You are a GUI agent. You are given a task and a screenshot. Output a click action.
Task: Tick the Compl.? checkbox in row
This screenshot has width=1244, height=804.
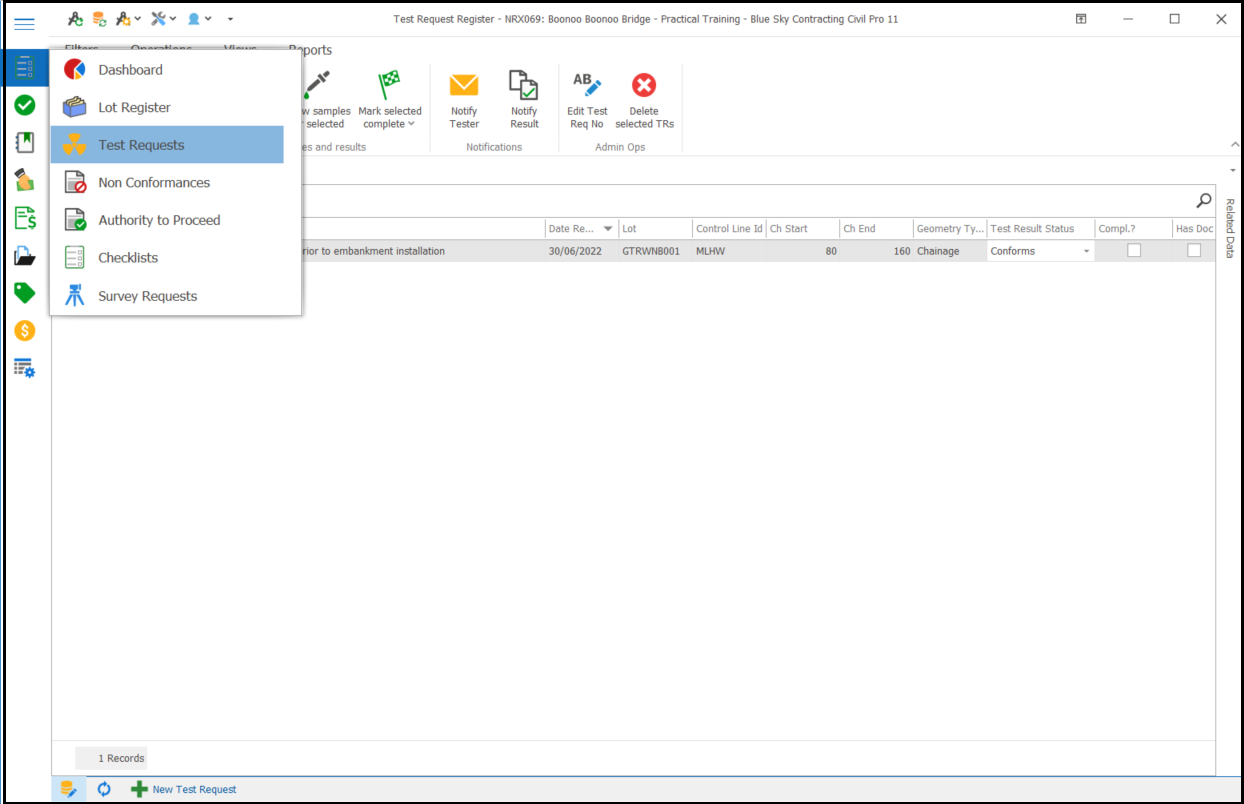point(1134,251)
